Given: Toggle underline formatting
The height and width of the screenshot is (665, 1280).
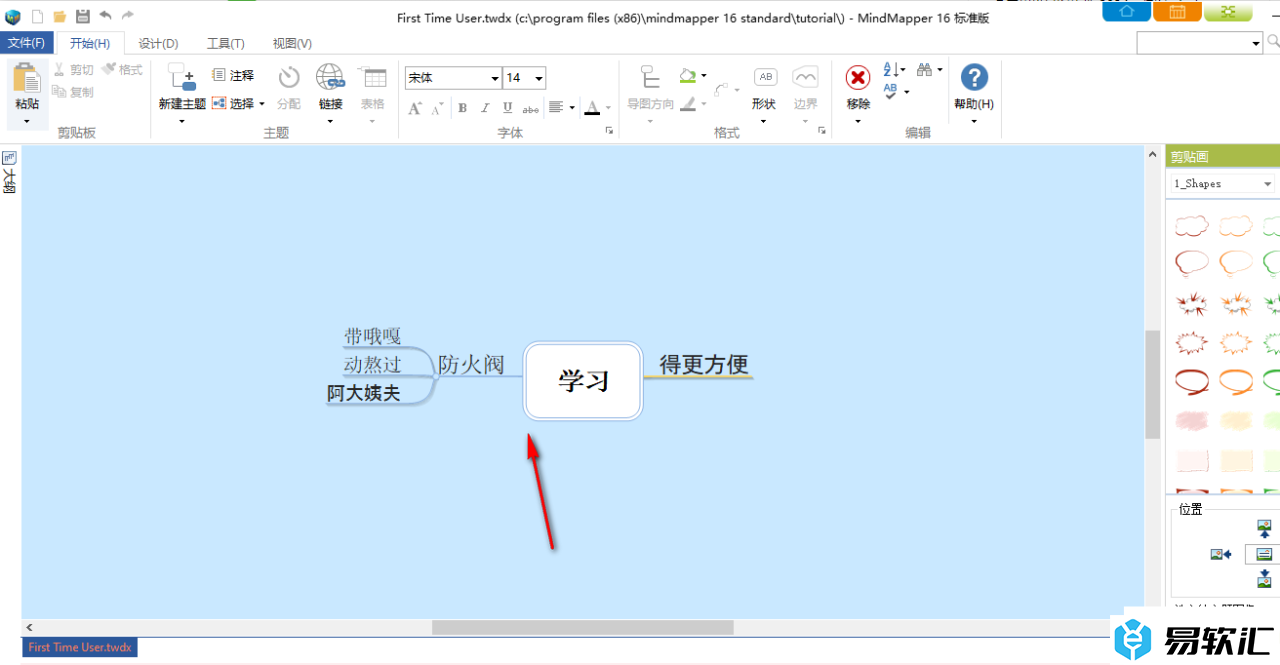Looking at the screenshot, I should [x=508, y=108].
